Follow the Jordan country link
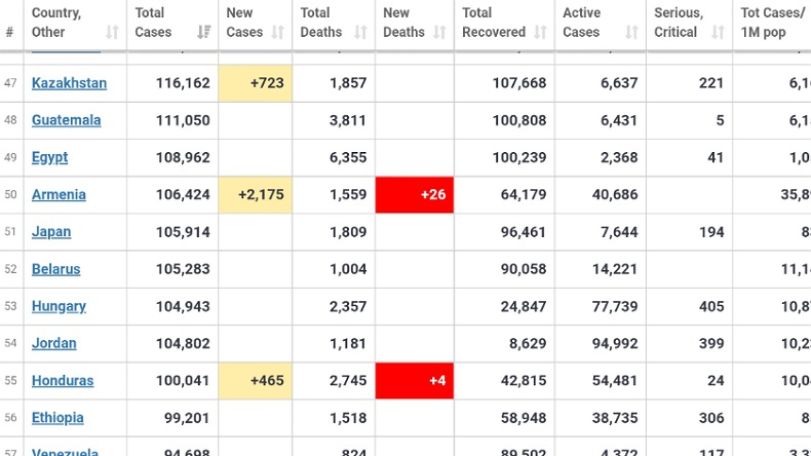This screenshot has width=811, height=456. point(54,344)
